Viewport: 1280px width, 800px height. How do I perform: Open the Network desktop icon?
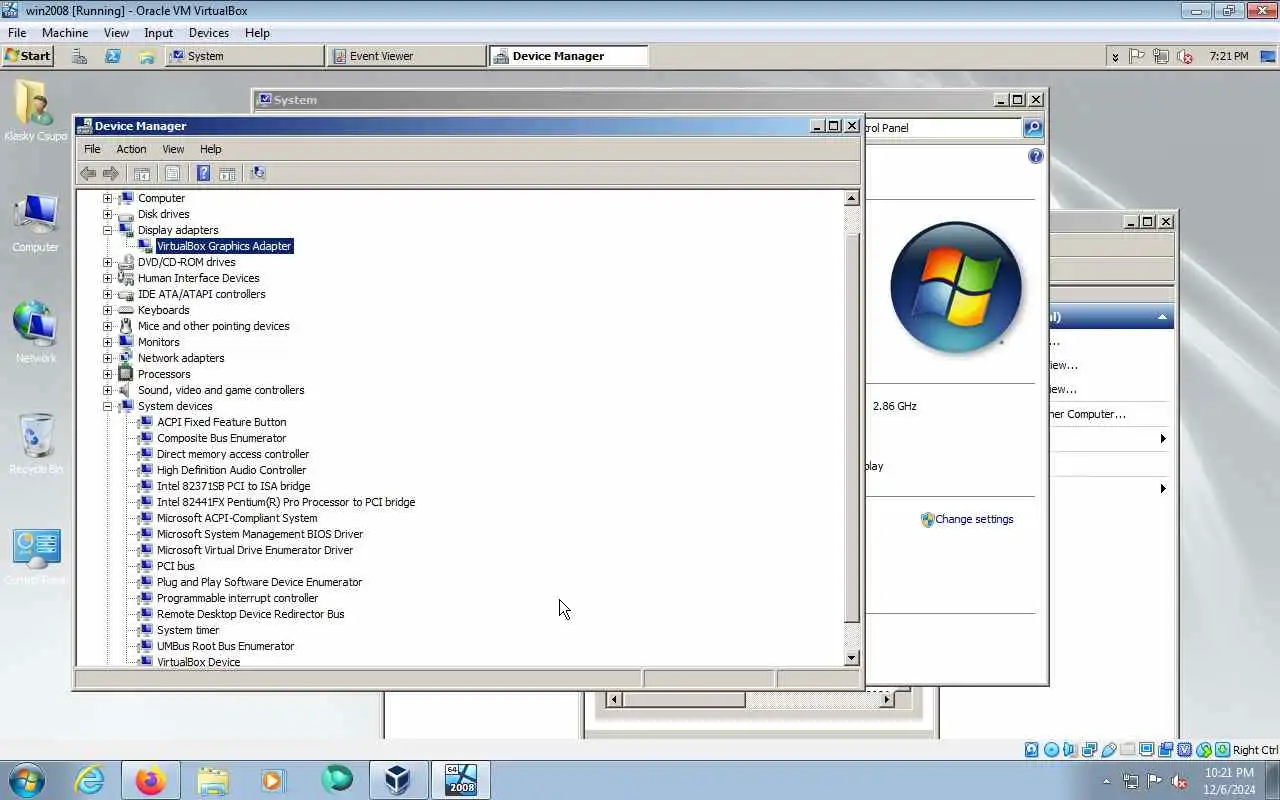pyautogui.click(x=35, y=333)
